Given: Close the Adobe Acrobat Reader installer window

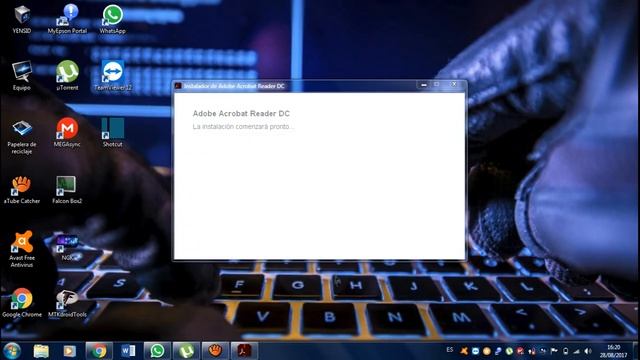Looking at the screenshot, I should tap(454, 84).
